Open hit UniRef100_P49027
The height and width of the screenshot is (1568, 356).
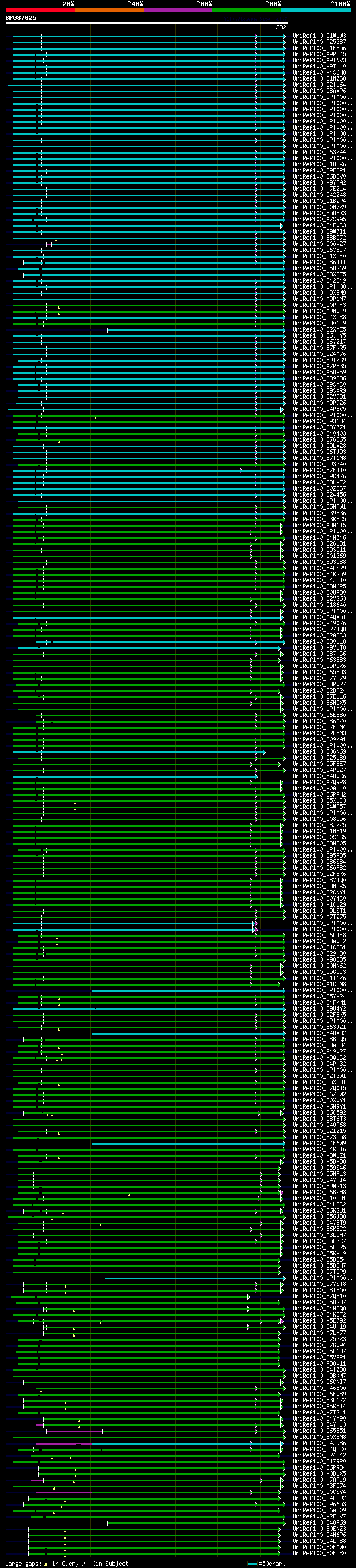pyautogui.click(x=319, y=1051)
